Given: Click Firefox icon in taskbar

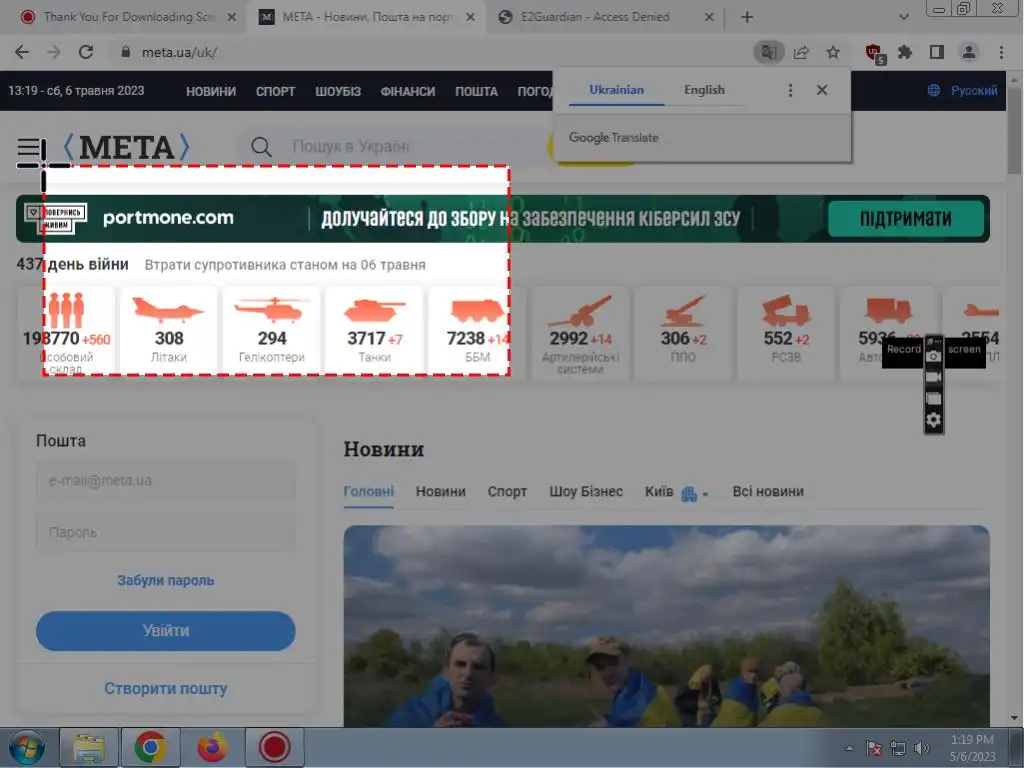Looking at the screenshot, I should pyautogui.click(x=212, y=747).
